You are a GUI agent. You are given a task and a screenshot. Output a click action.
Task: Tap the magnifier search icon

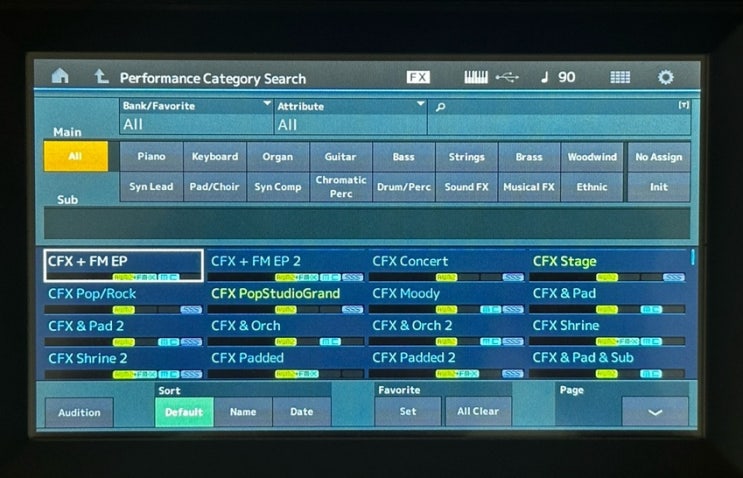tap(440, 107)
